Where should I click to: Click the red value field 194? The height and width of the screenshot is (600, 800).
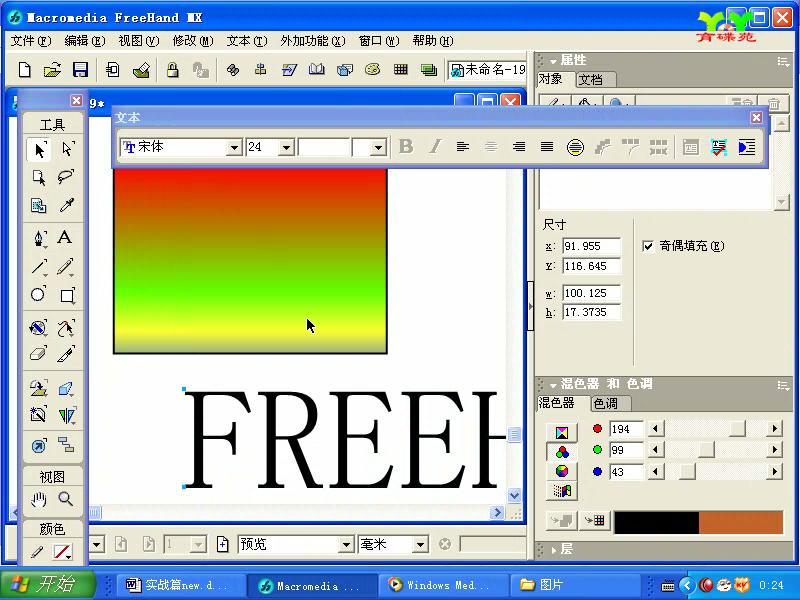pyautogui.click(x=626, y=429)
